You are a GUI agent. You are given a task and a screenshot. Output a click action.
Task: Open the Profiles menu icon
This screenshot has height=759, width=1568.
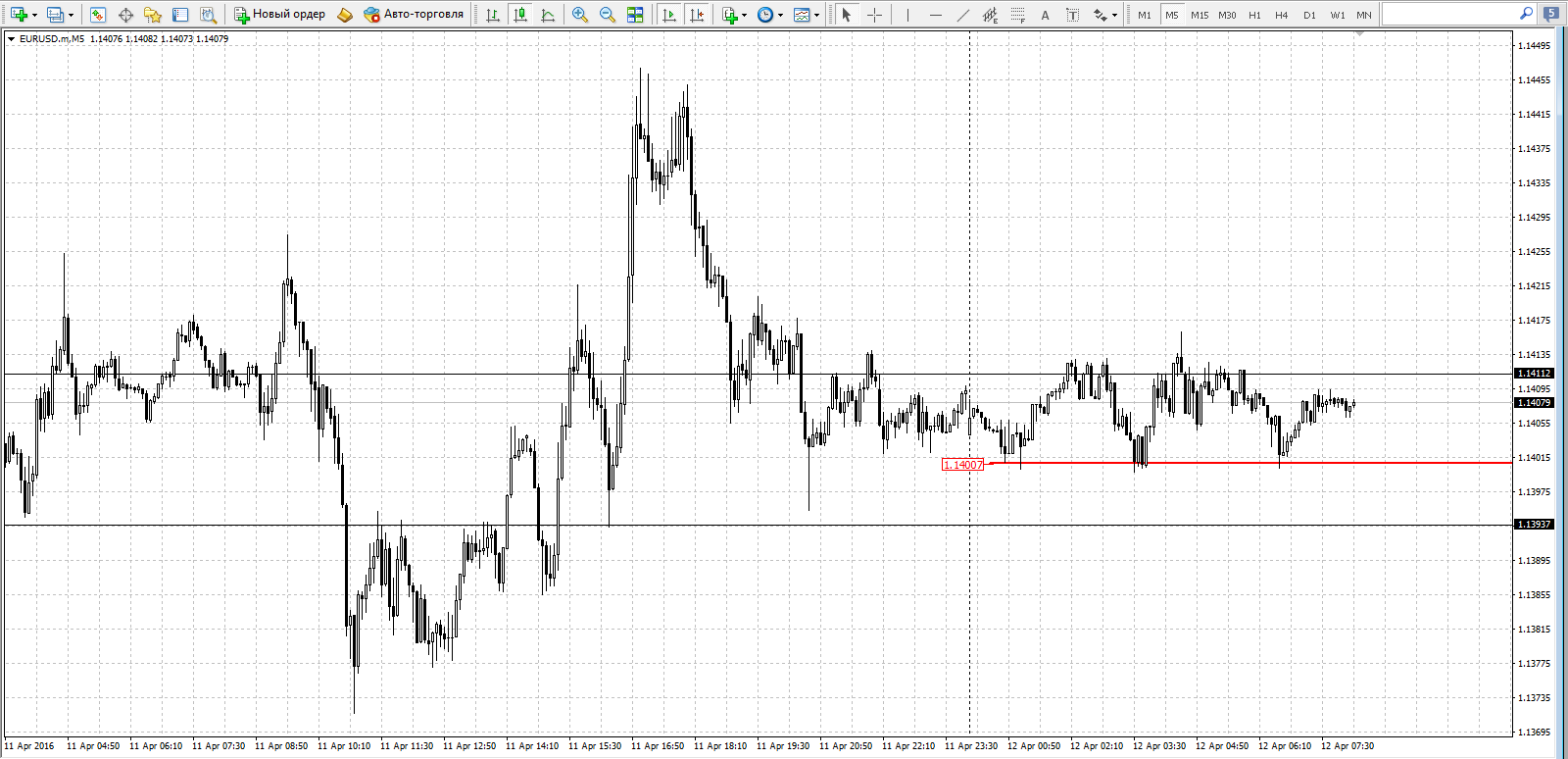[55, 15]
